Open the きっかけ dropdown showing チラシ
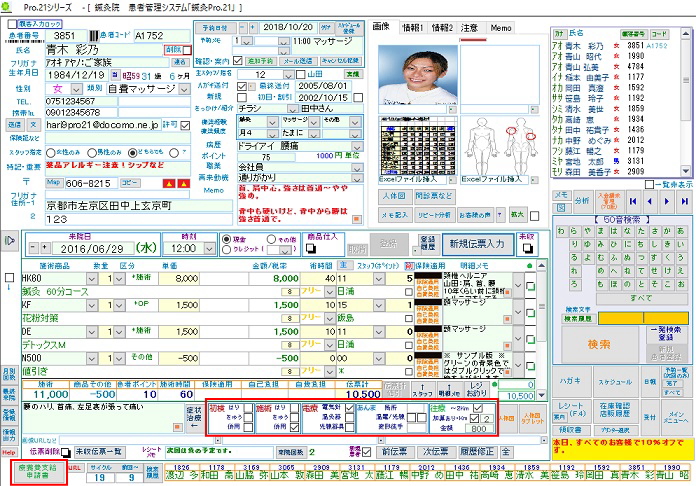Image resolution: width=696 pixels, height=486 pixels. pyautogui.click(x=292, y=109)
